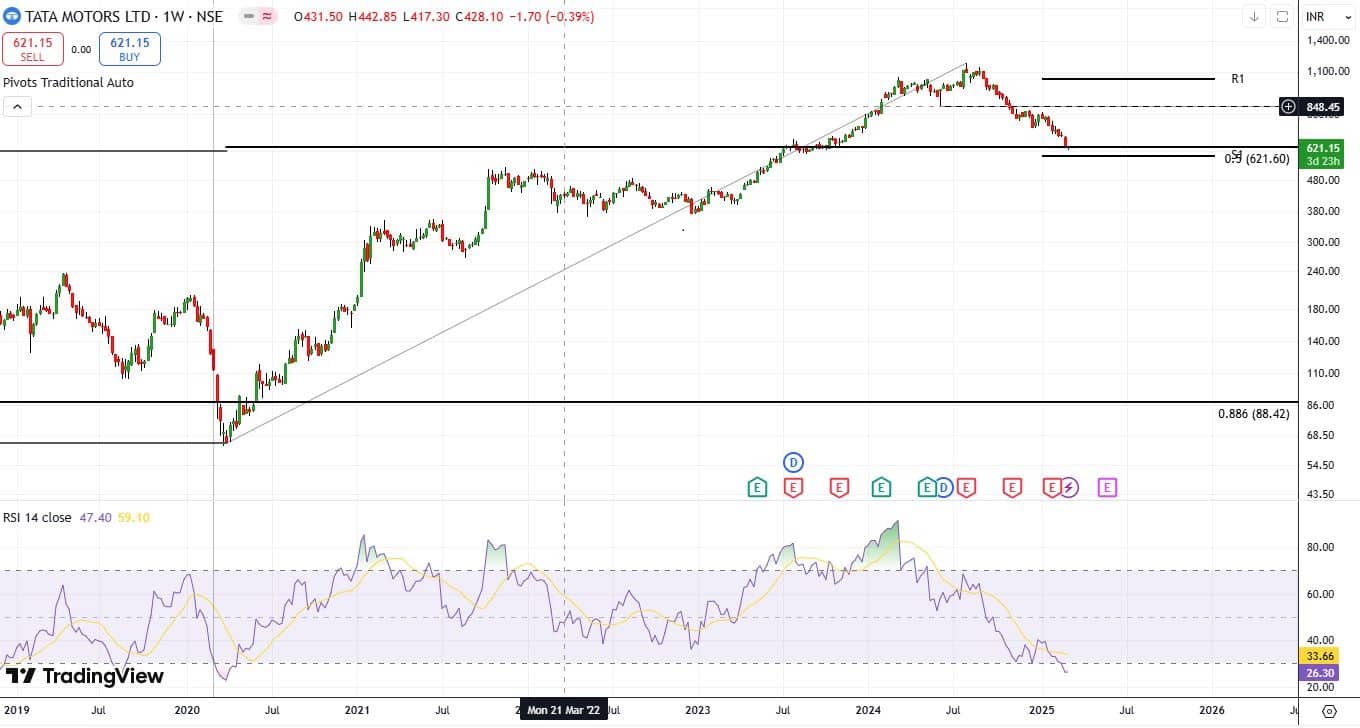1360x728 pixels.
Task: Click the Mon 21 Mar '22 date marker
Action: (x=565, y=710)
